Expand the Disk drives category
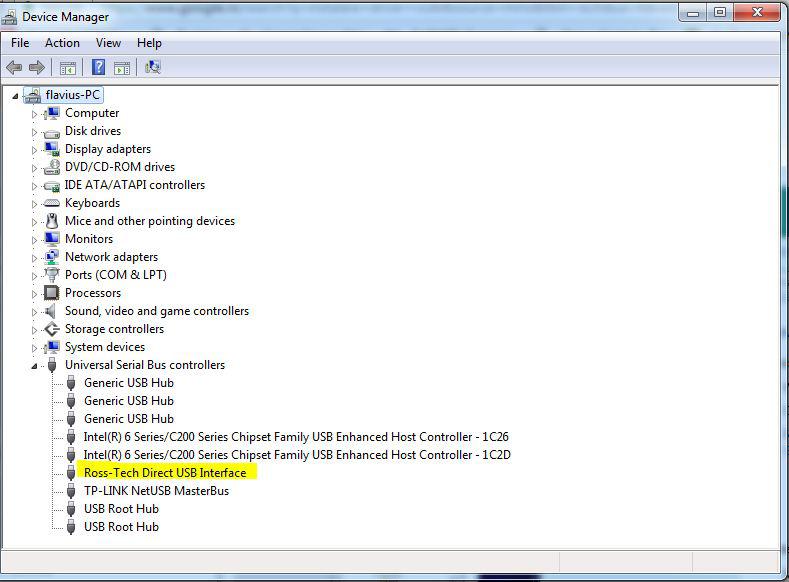The width and height of the screenshot is (789, 582). [34, 132]
